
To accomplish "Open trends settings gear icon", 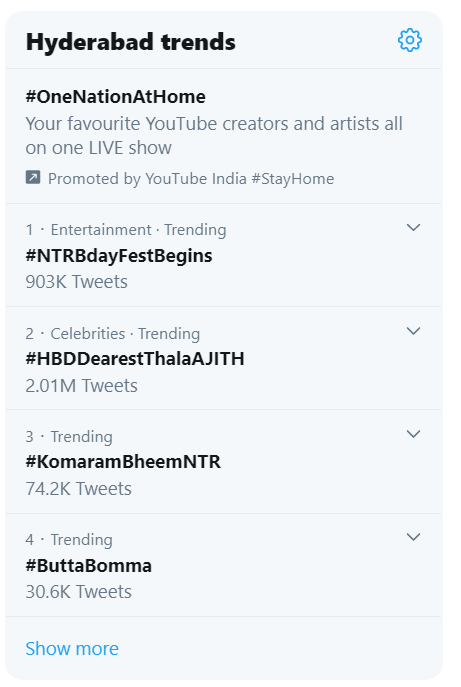I will point(410,40).
